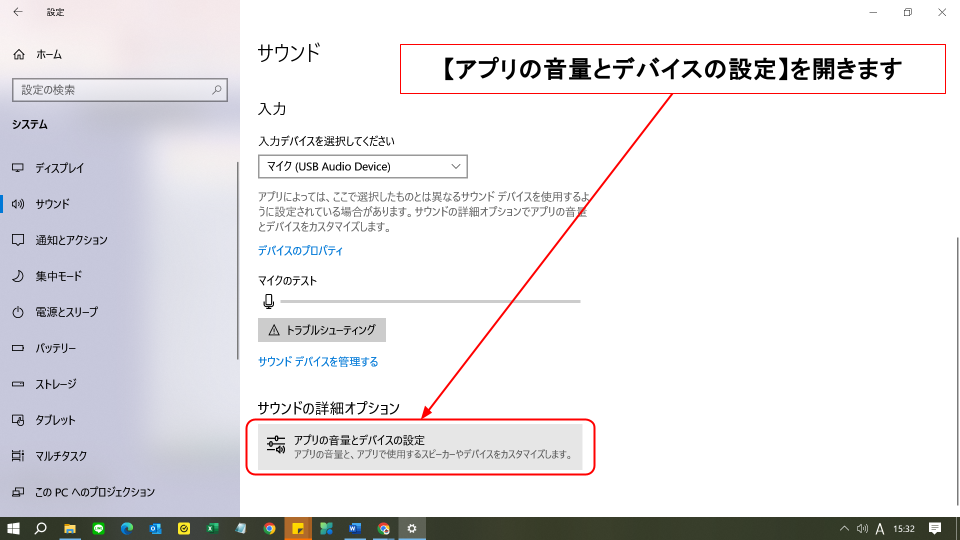Open the ディスプレイ settings page
The width and height of the screenshot is (960, 540).
pos(59,168)
